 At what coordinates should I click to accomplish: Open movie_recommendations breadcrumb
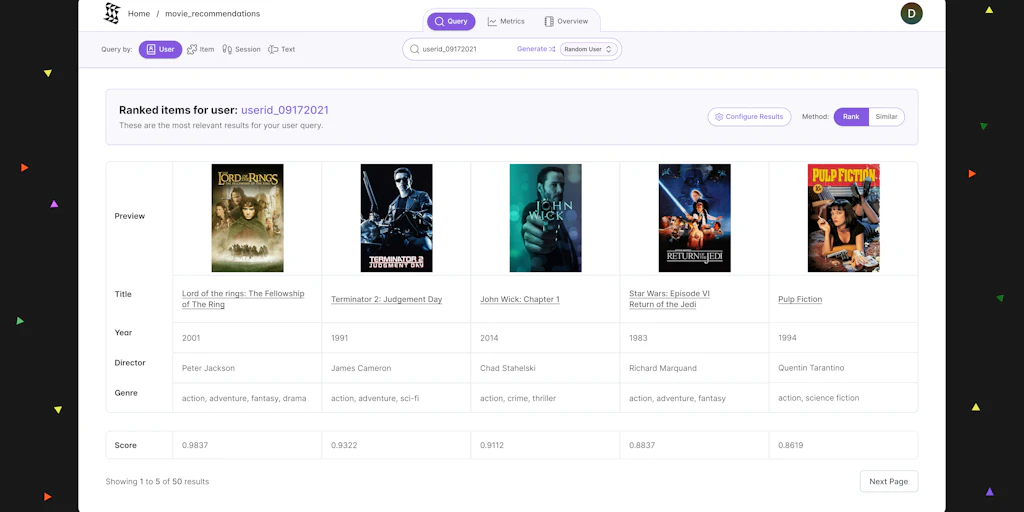coord(212,14)
